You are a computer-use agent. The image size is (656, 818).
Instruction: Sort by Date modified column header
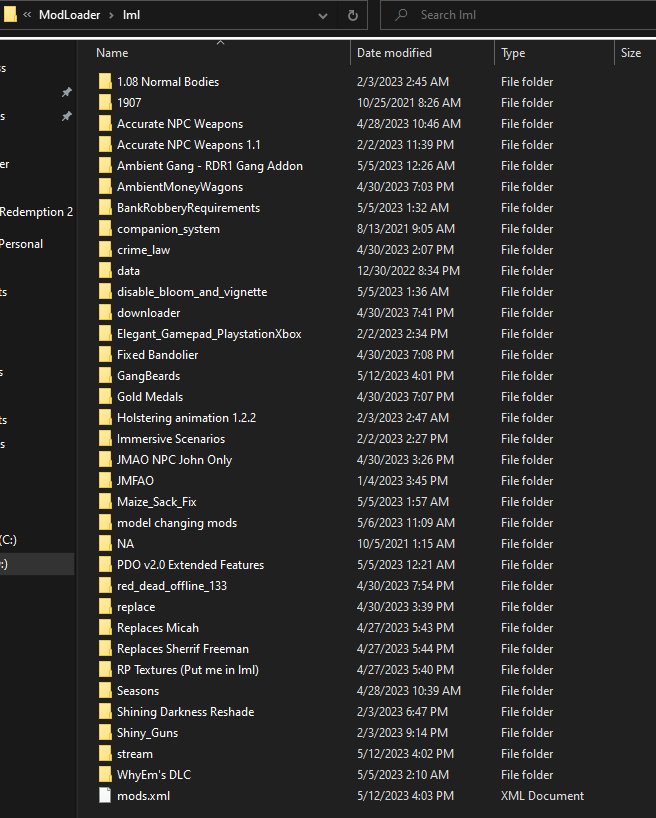[x=394, y=53]
